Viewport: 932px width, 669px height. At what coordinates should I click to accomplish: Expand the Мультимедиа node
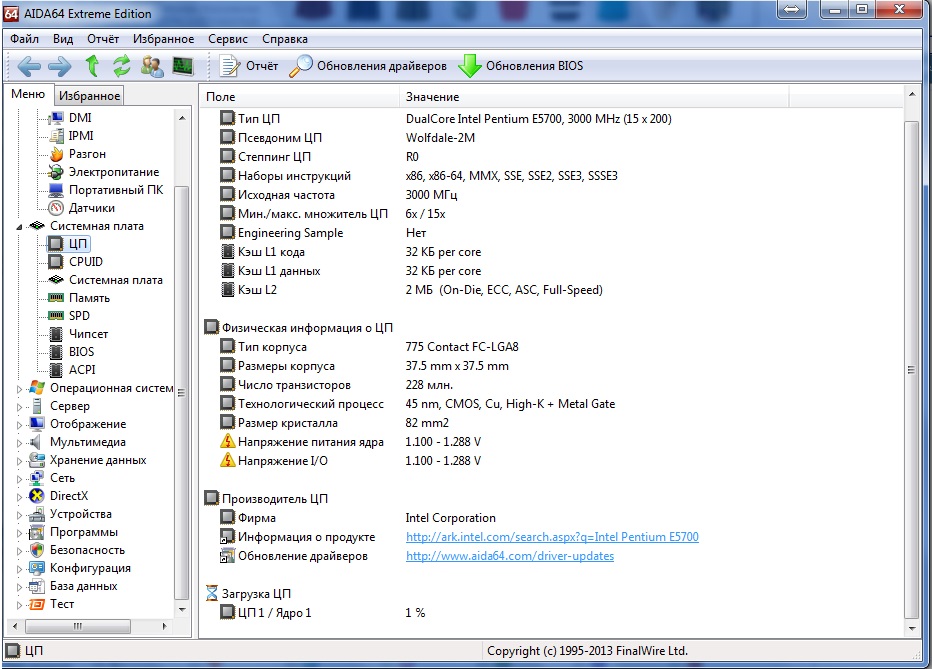[x=19, y=443]
